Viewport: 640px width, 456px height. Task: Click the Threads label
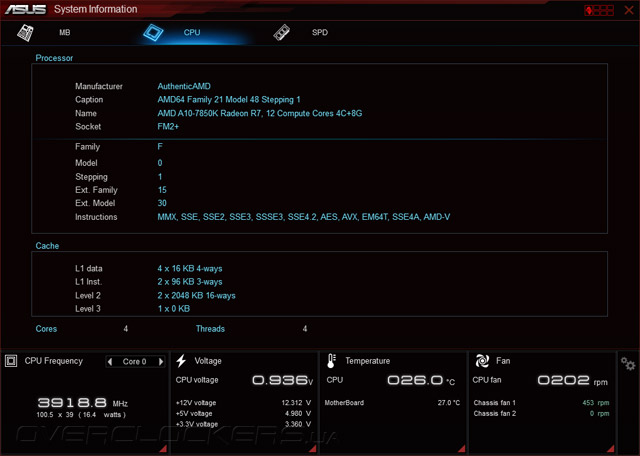[210, 329]
